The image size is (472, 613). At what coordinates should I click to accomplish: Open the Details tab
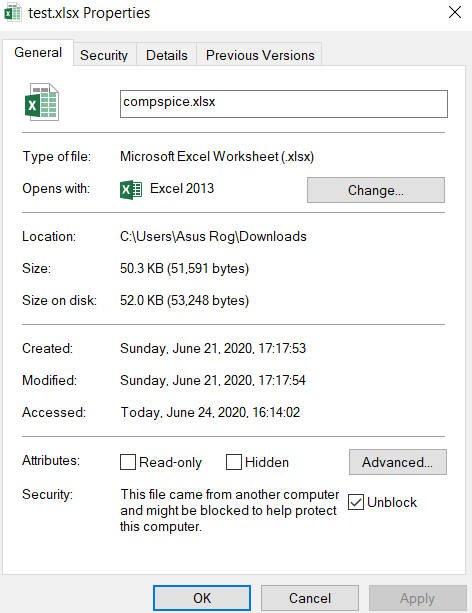[x=167, y=55]
